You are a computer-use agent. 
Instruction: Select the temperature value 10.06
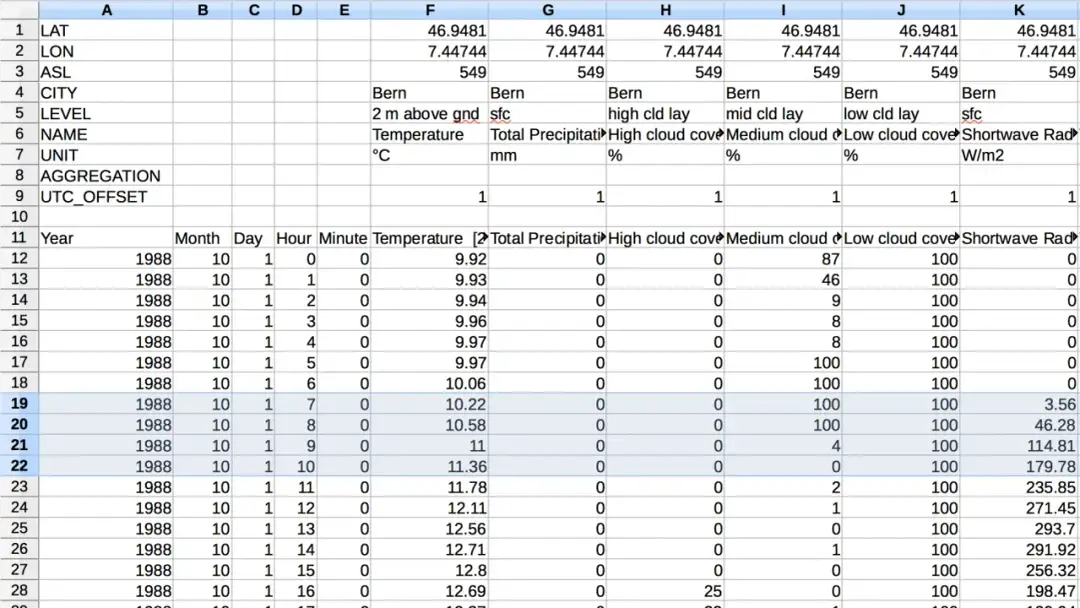point(429,383)
